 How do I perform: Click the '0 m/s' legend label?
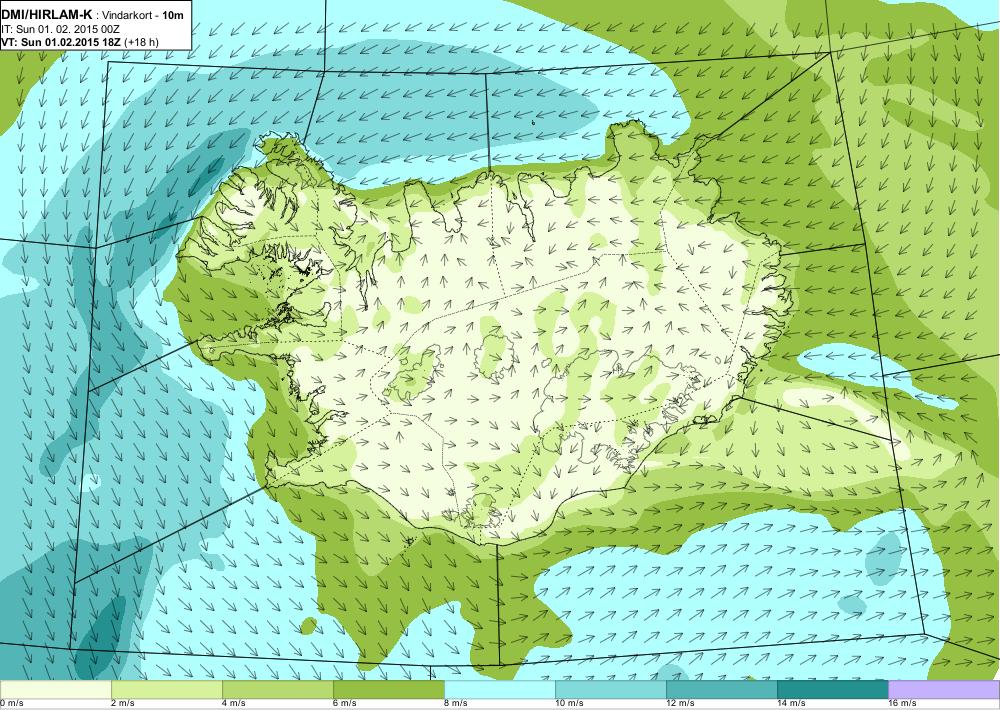[x=12, y=704]
